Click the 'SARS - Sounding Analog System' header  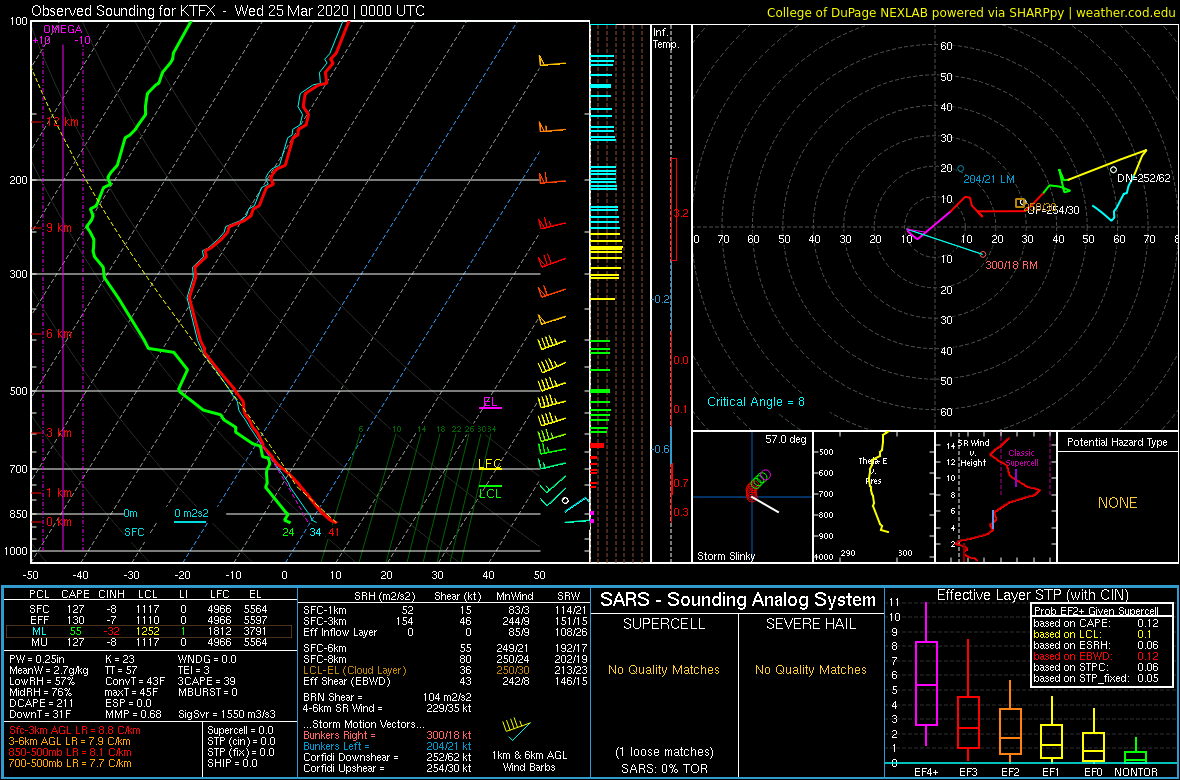[x=738, y=600]
